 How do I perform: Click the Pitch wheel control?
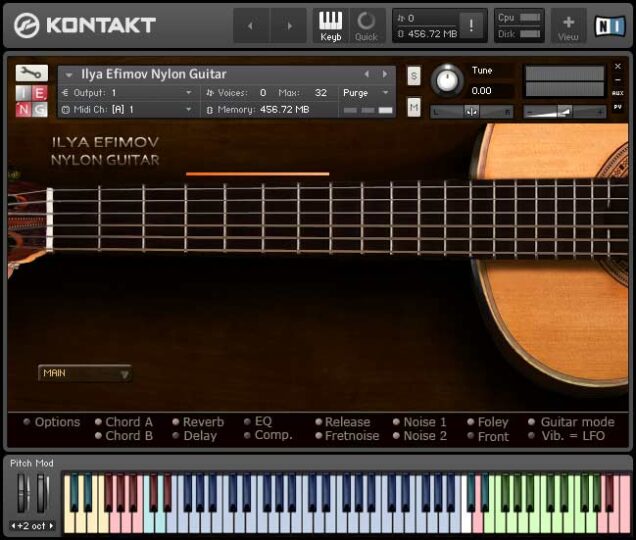[22, 493]
